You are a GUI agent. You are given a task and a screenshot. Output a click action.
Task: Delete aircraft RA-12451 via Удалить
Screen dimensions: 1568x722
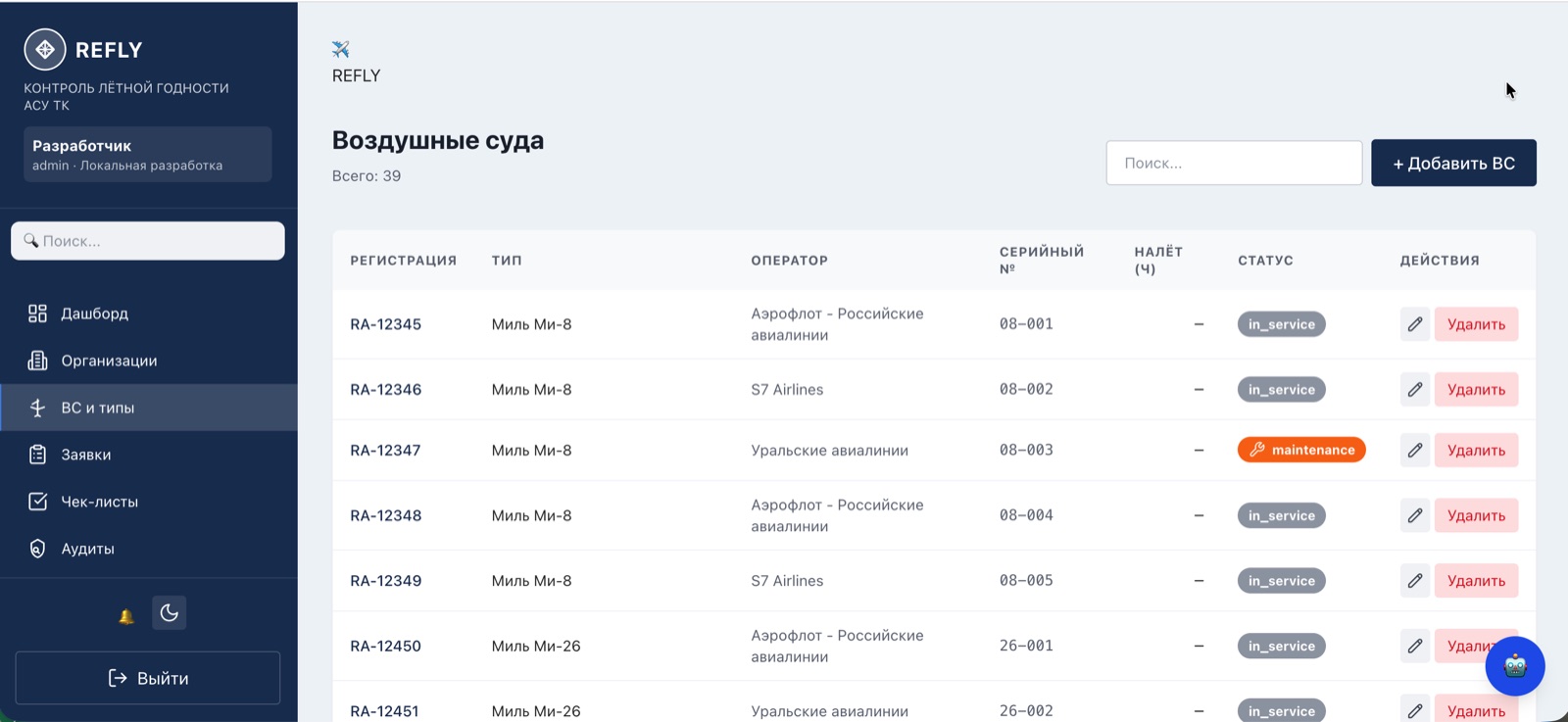click(1476, 709)
